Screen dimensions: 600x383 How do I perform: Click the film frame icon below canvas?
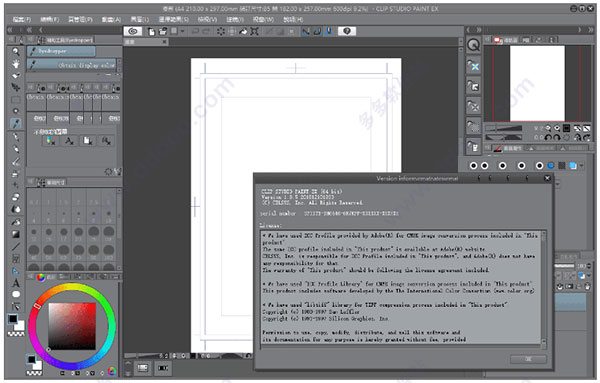tap(163, 368)
